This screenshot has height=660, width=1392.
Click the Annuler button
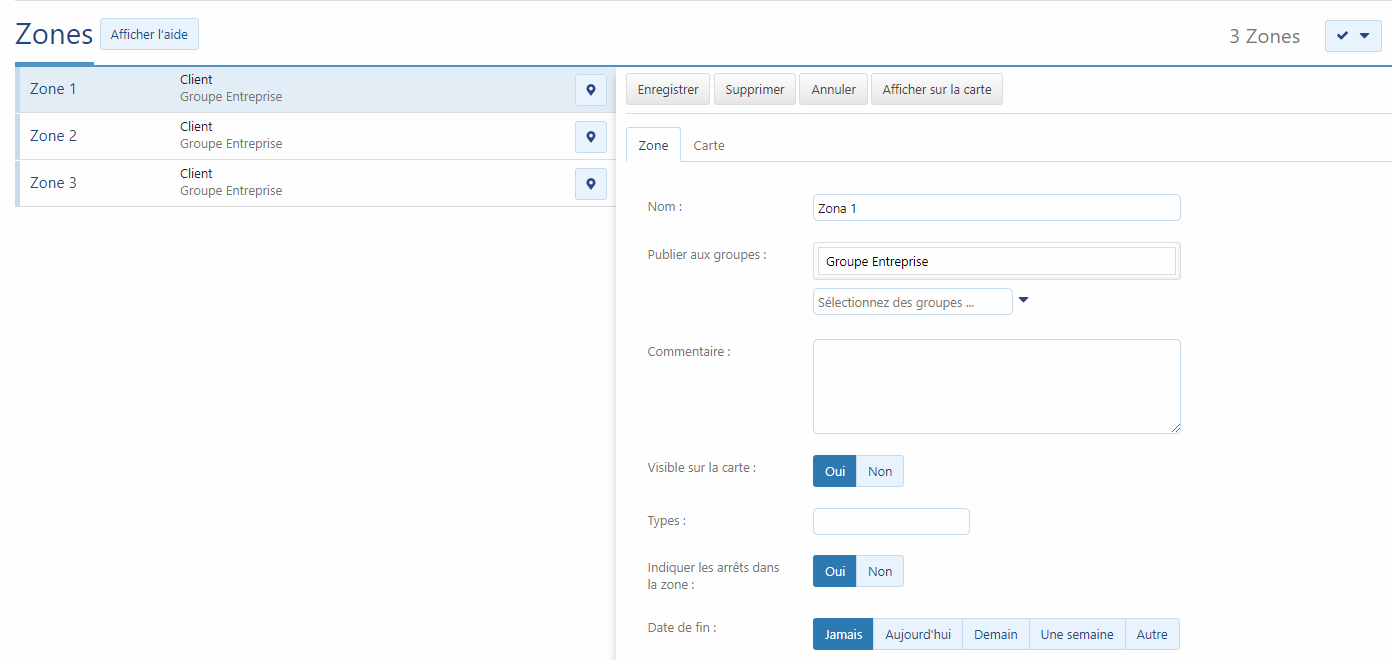833,89
